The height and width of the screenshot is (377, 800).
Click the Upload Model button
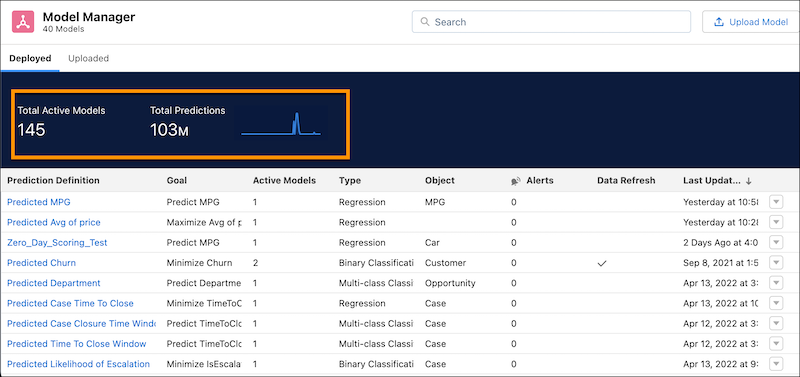pos(751,22)
